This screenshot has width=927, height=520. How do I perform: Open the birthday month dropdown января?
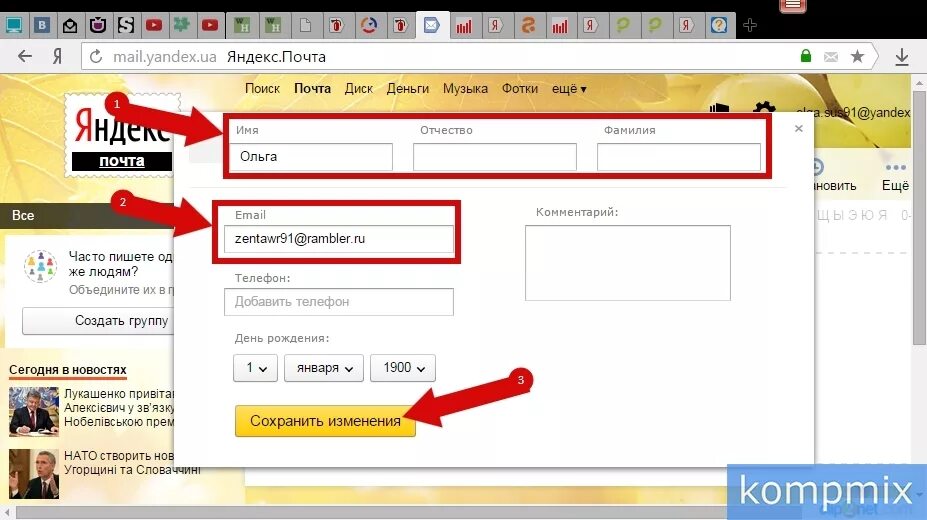[x=323, y=368]
